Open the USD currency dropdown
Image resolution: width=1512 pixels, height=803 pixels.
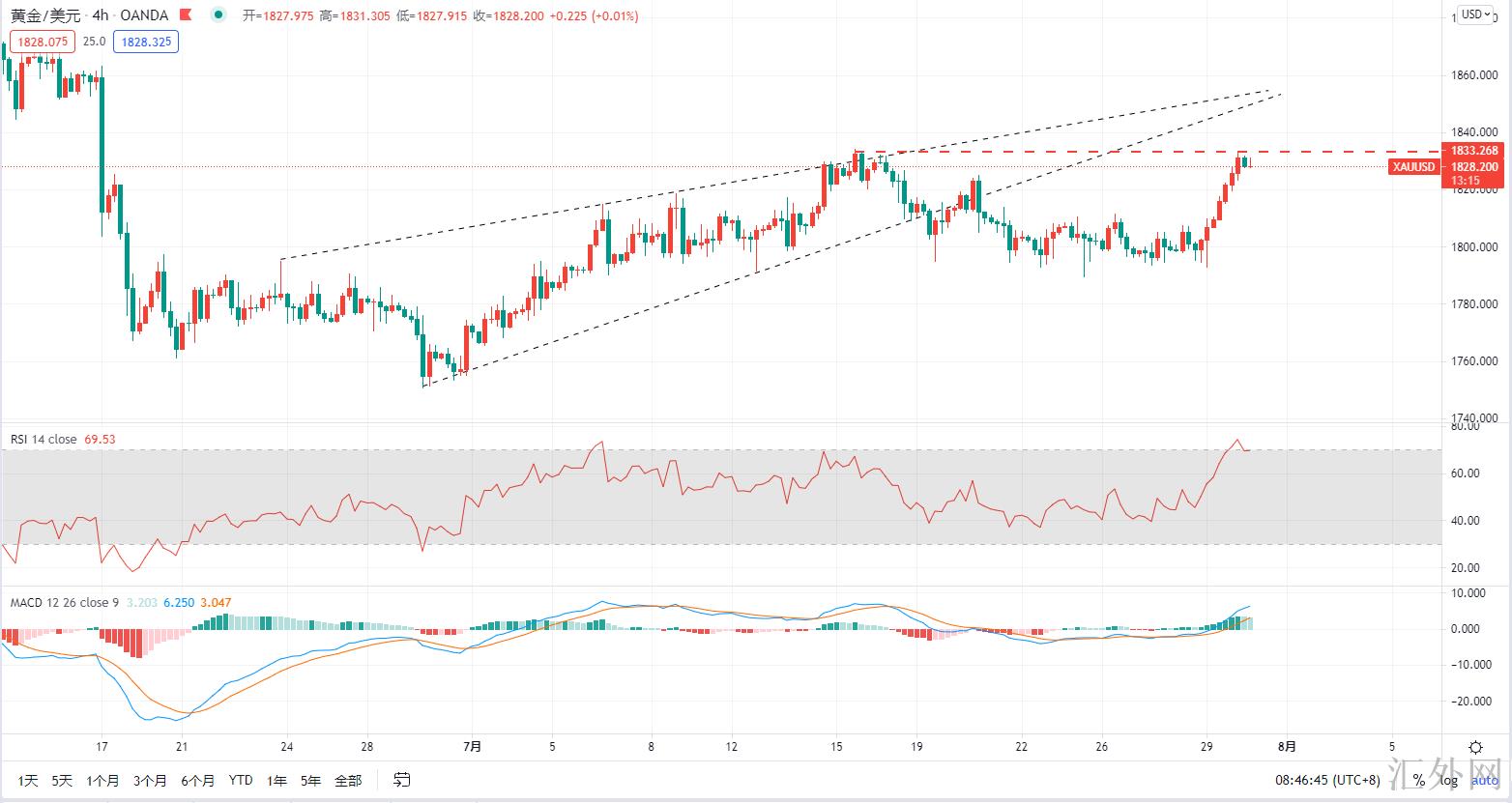pos(1476,14)
